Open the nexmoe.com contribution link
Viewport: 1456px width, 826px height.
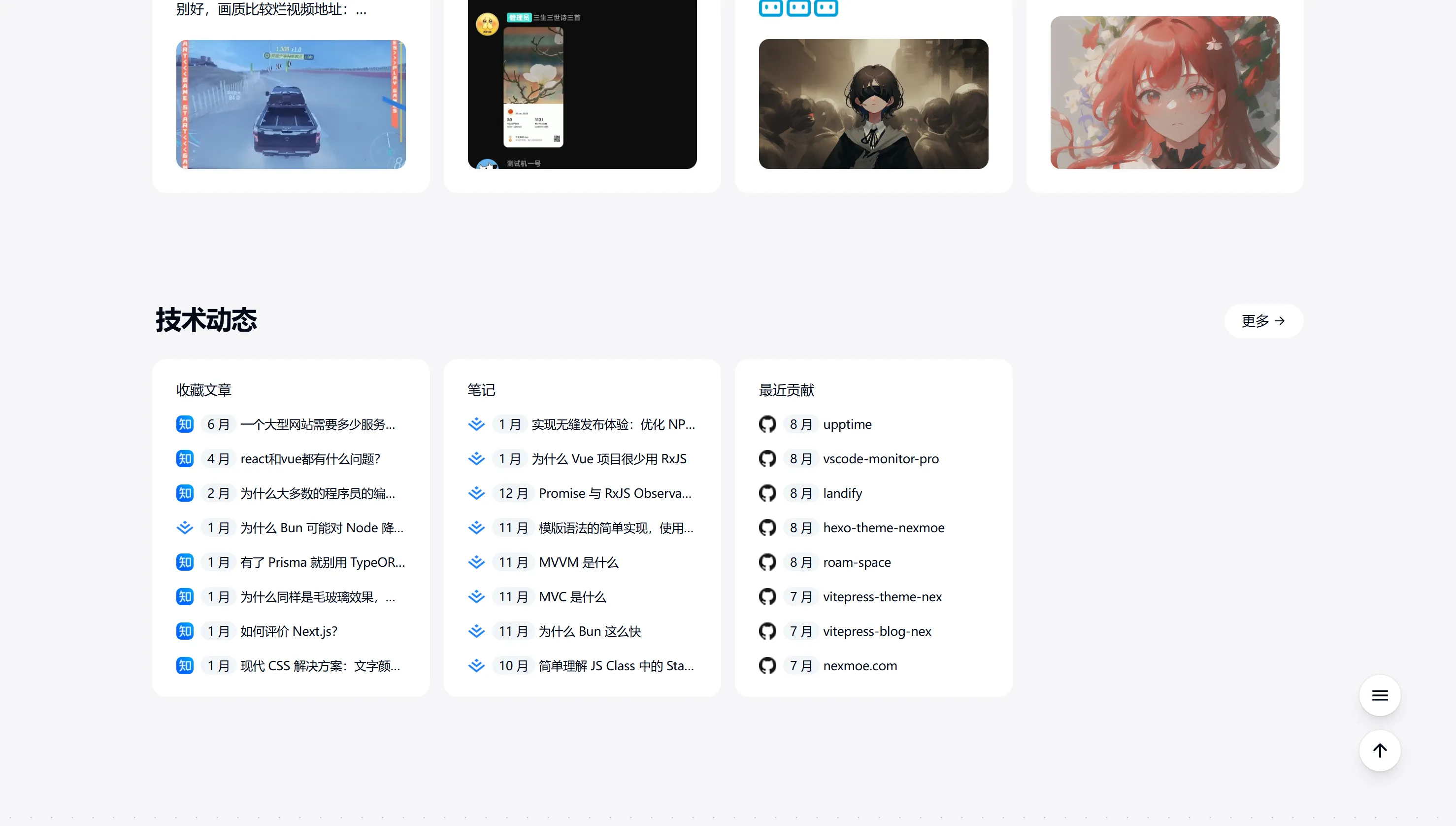(x=860, y=665)
